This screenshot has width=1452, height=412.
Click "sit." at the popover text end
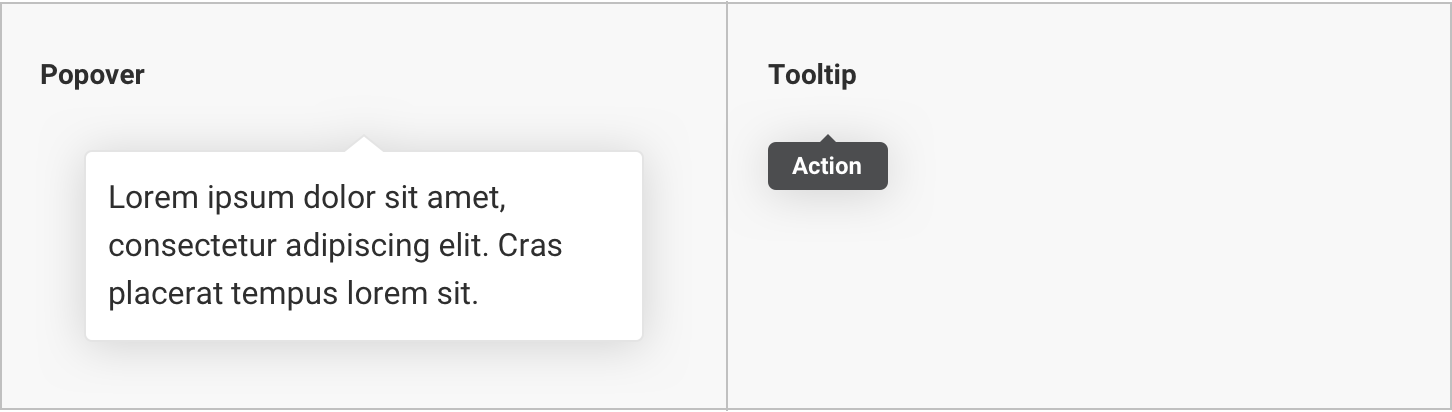point(456,294)
